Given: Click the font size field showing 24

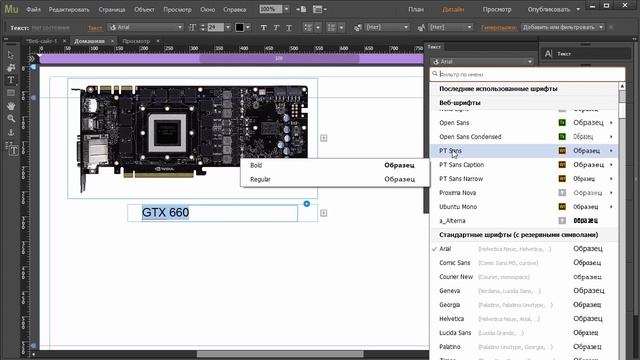Looking at the screenshot, I should coord(215,27).
